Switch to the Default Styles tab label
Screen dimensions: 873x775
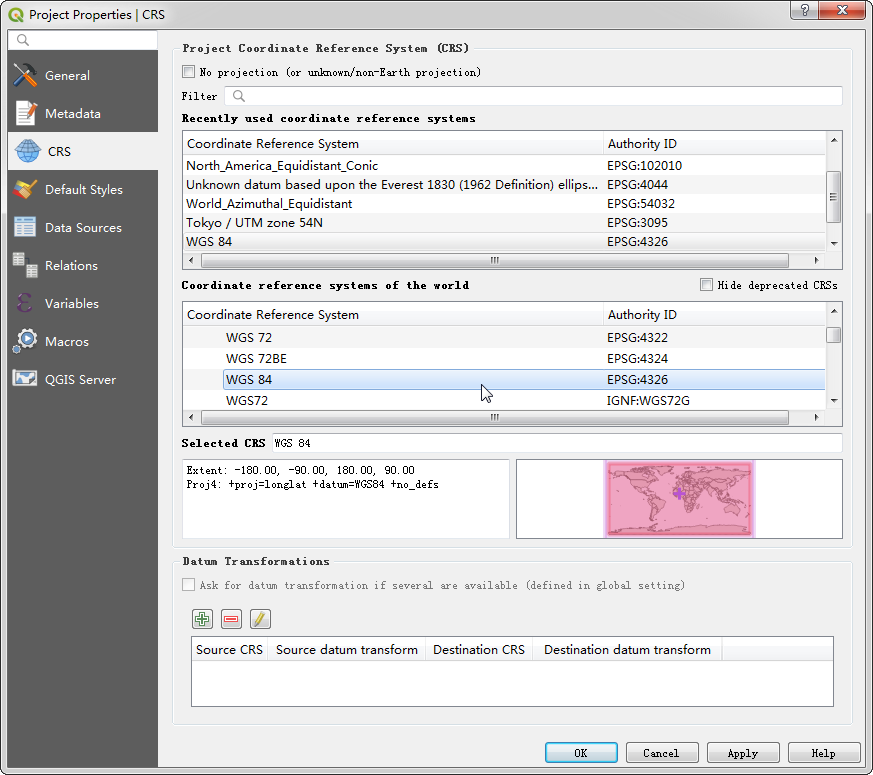click(84, 189)
